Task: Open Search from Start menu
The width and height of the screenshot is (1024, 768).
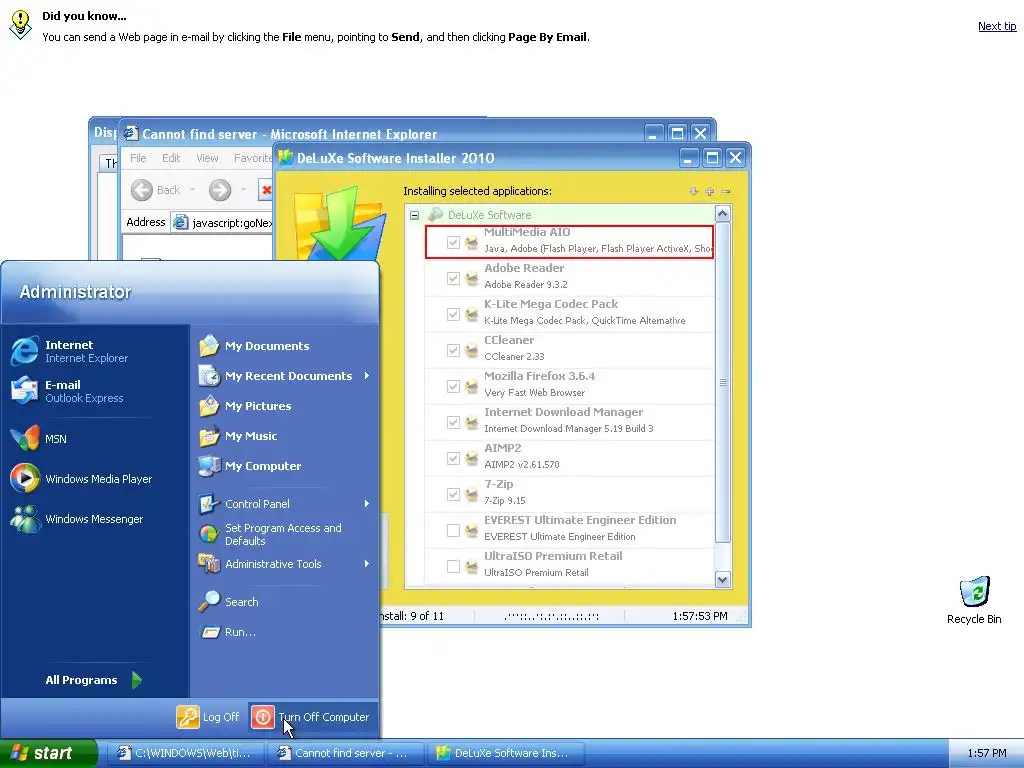Action: 229,601
